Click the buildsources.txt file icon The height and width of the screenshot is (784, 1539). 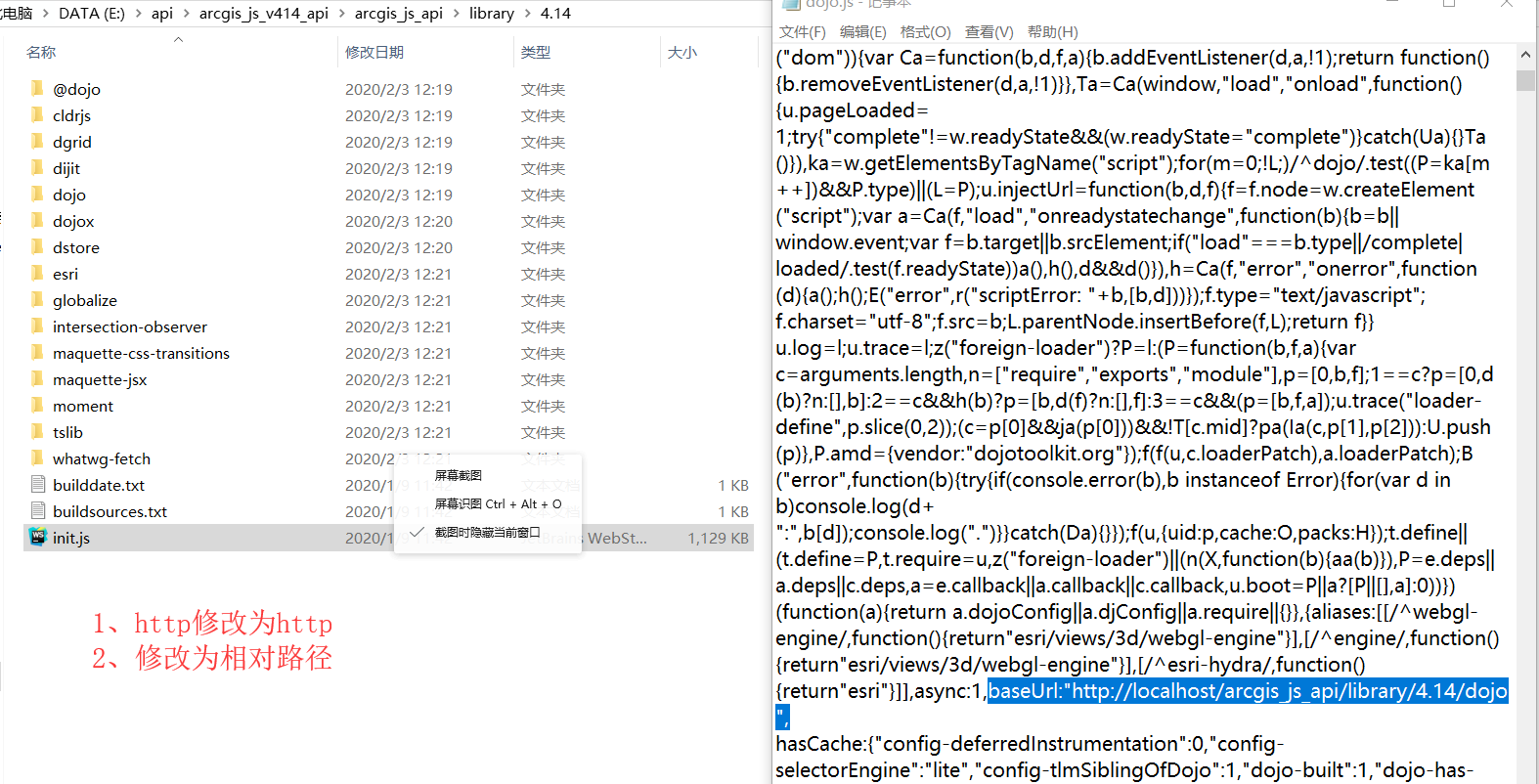(38, 510)
